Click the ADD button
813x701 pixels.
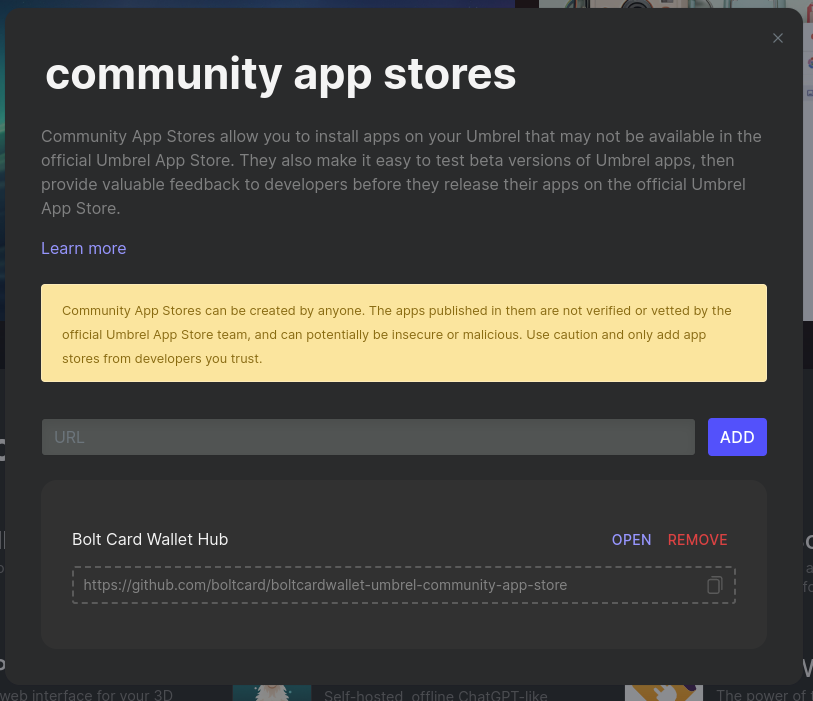click(x=737, y=437)
